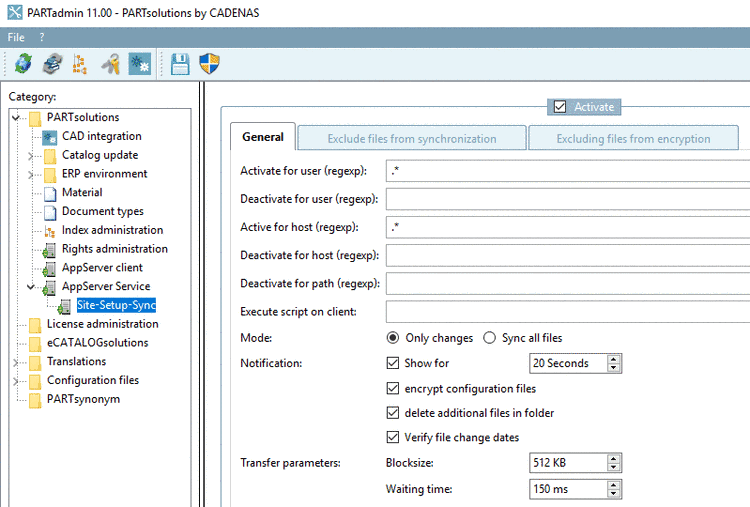The width and height of the screenshot is (750, 507).
Task: Switch to the General tab
Action: coord(263,137)
